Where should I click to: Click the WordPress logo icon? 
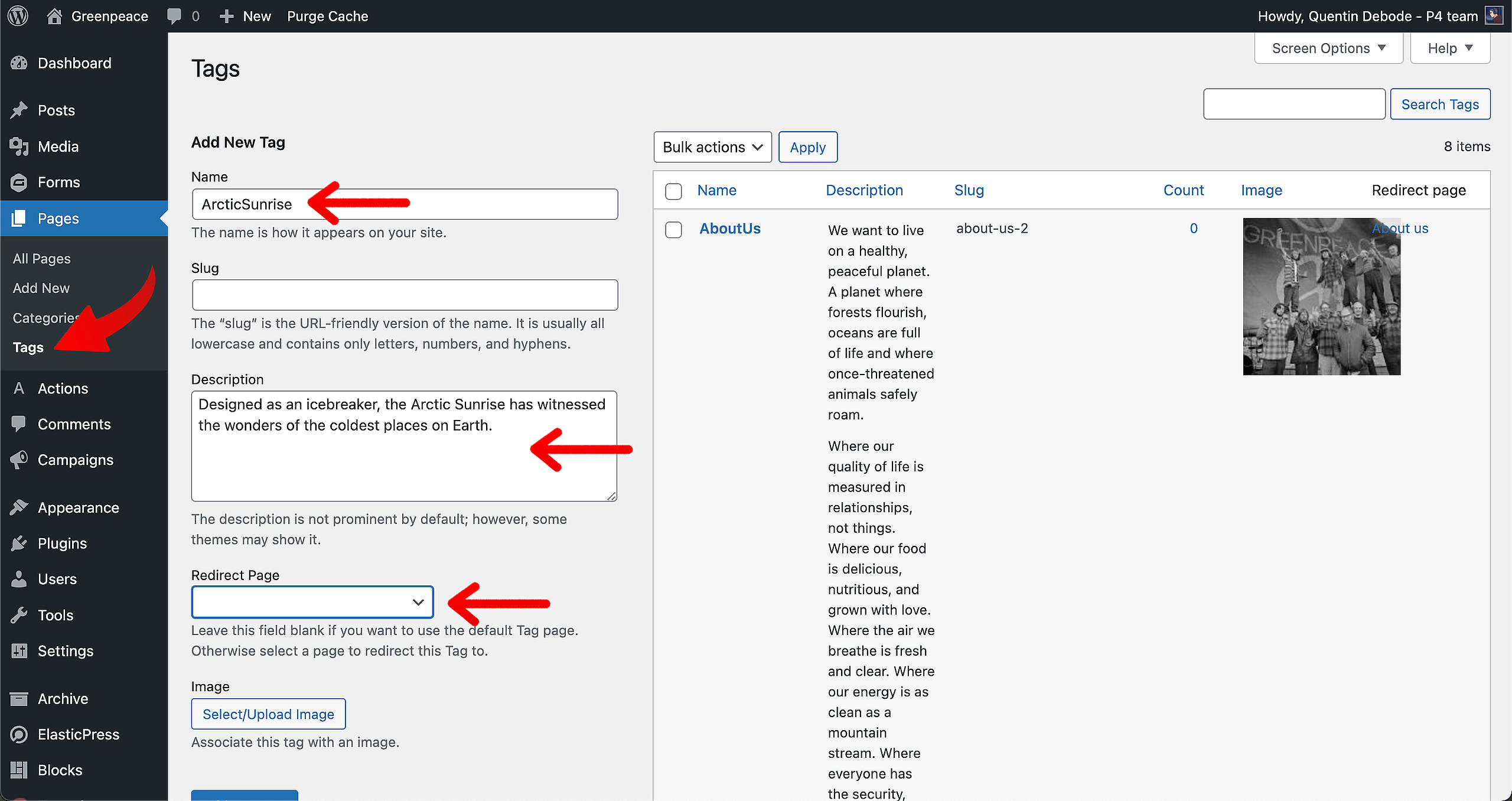18,16
